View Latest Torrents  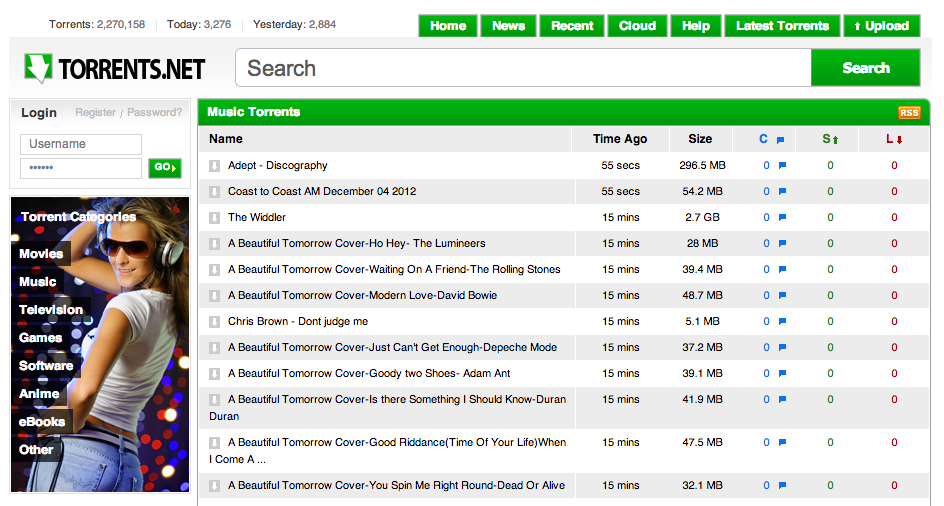(782, 26)
